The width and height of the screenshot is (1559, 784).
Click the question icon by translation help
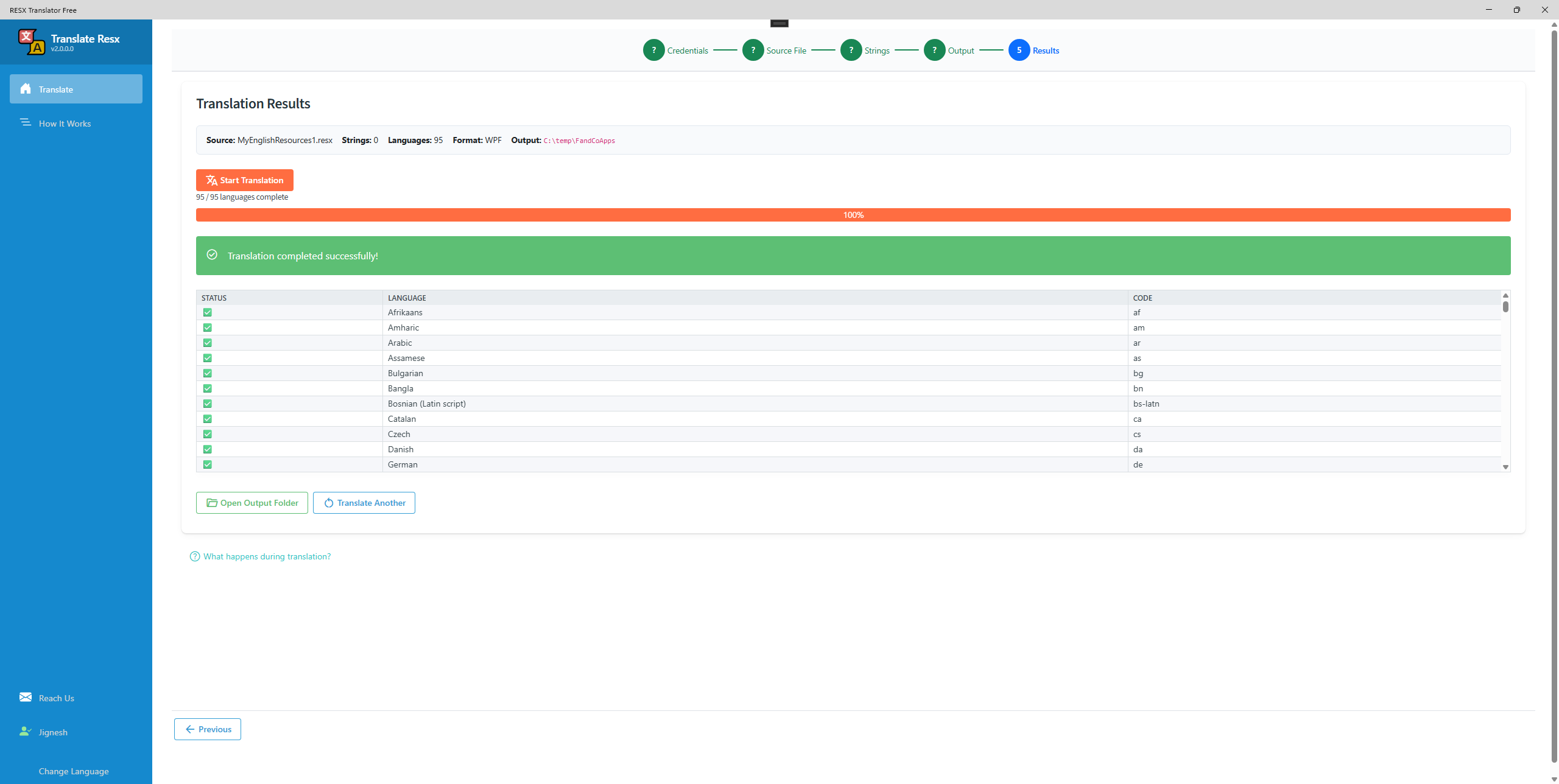[195, 556]
